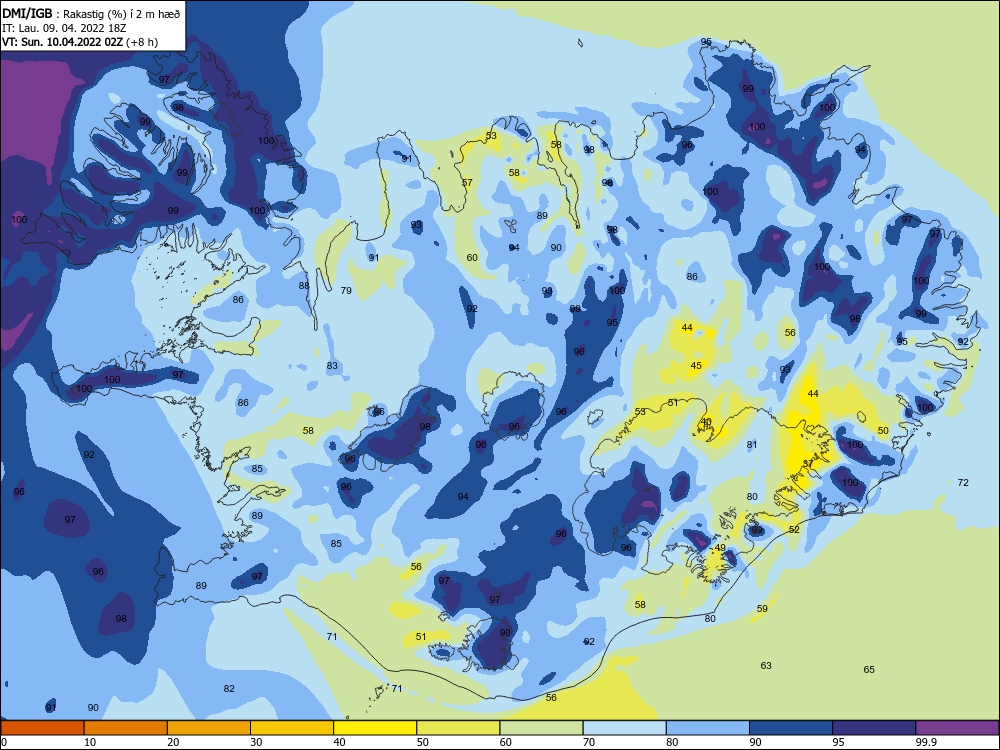The image size is (1000, 750).
Task: Click the map value '65'
Action: pos(869,670)
